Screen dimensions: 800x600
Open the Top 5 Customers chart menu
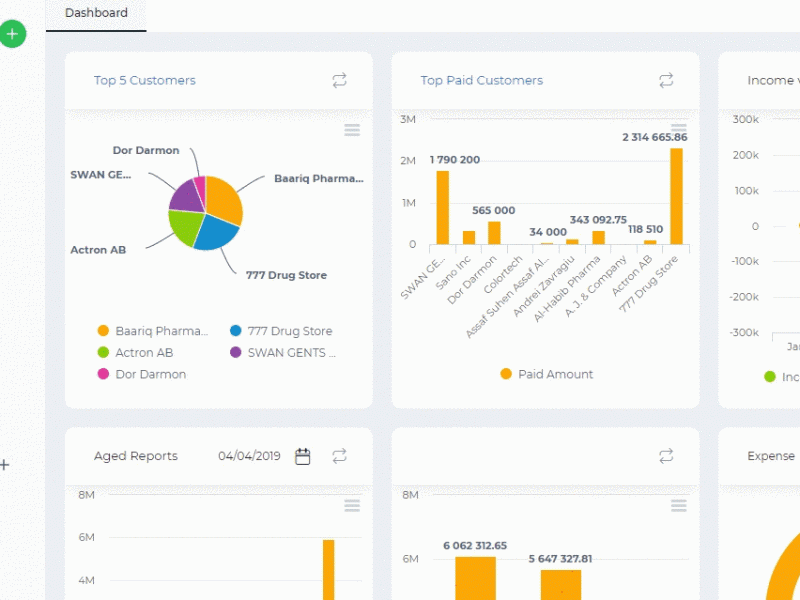352,130
